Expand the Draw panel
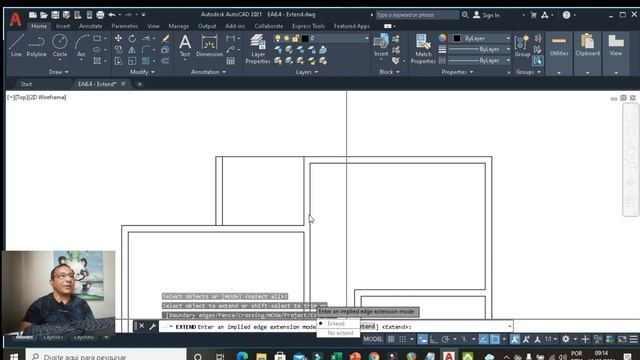The width and height of the screenshot is (640, 360). 59,72
